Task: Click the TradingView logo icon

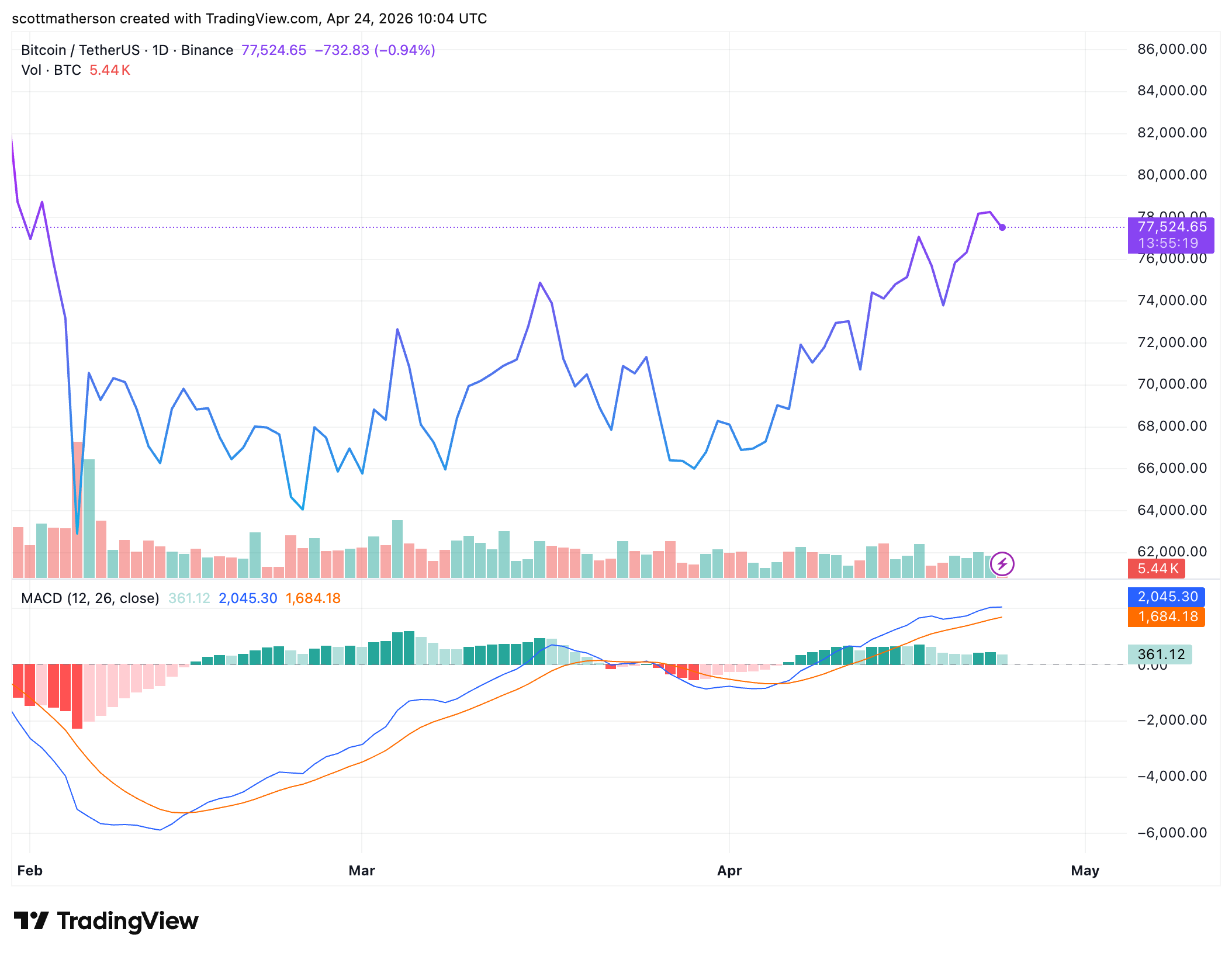Action: point(30,921)
